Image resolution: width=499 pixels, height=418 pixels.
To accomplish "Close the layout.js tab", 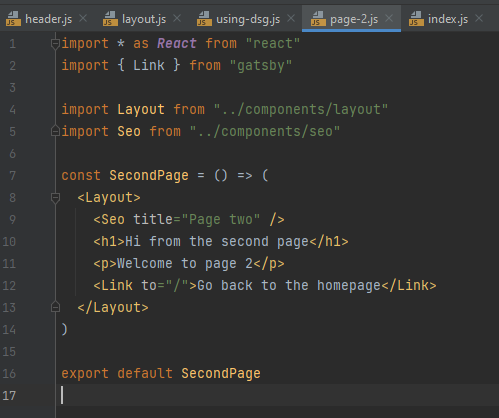I will (x=177, y=18).
